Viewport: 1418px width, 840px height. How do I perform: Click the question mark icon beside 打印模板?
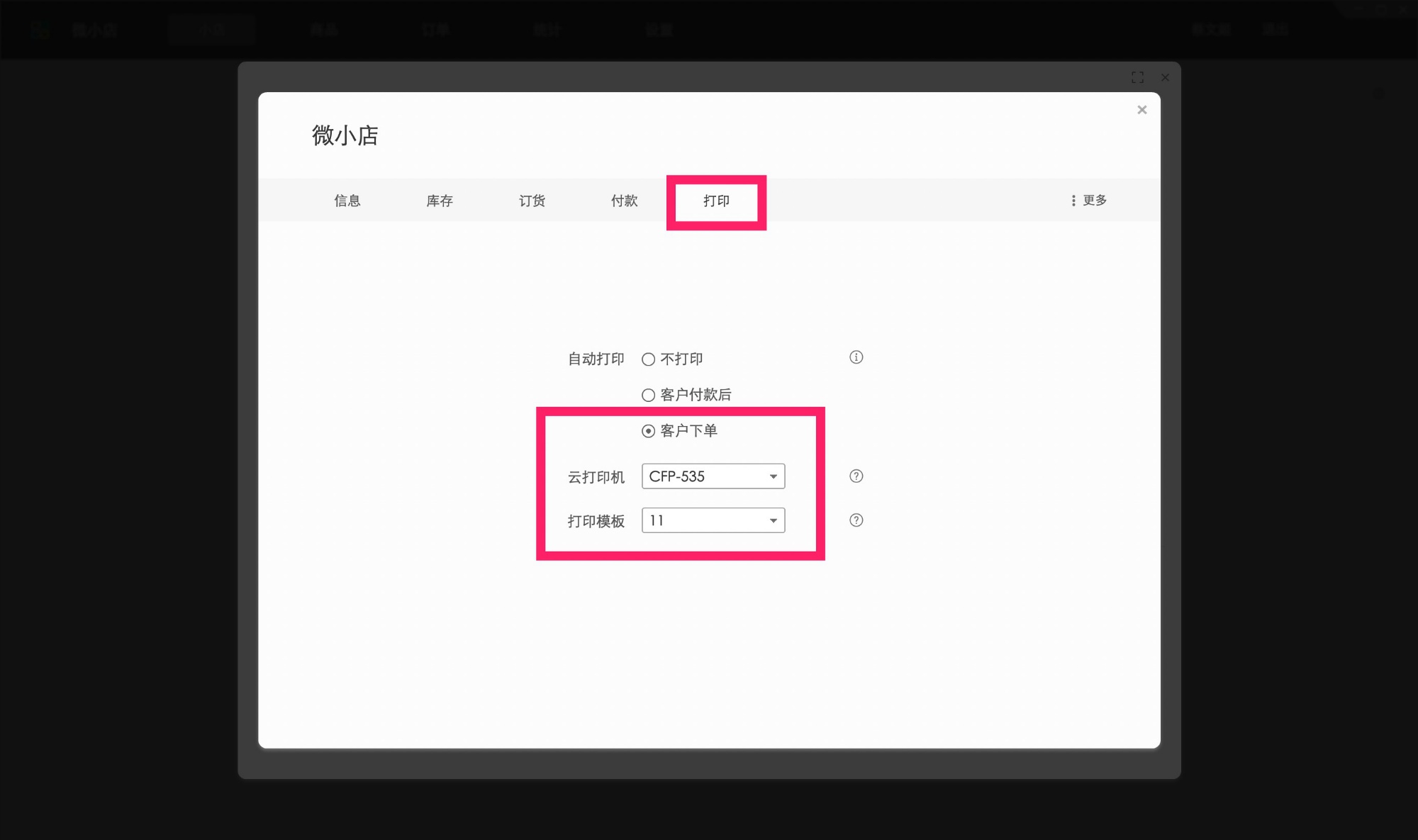coord(856,520)
